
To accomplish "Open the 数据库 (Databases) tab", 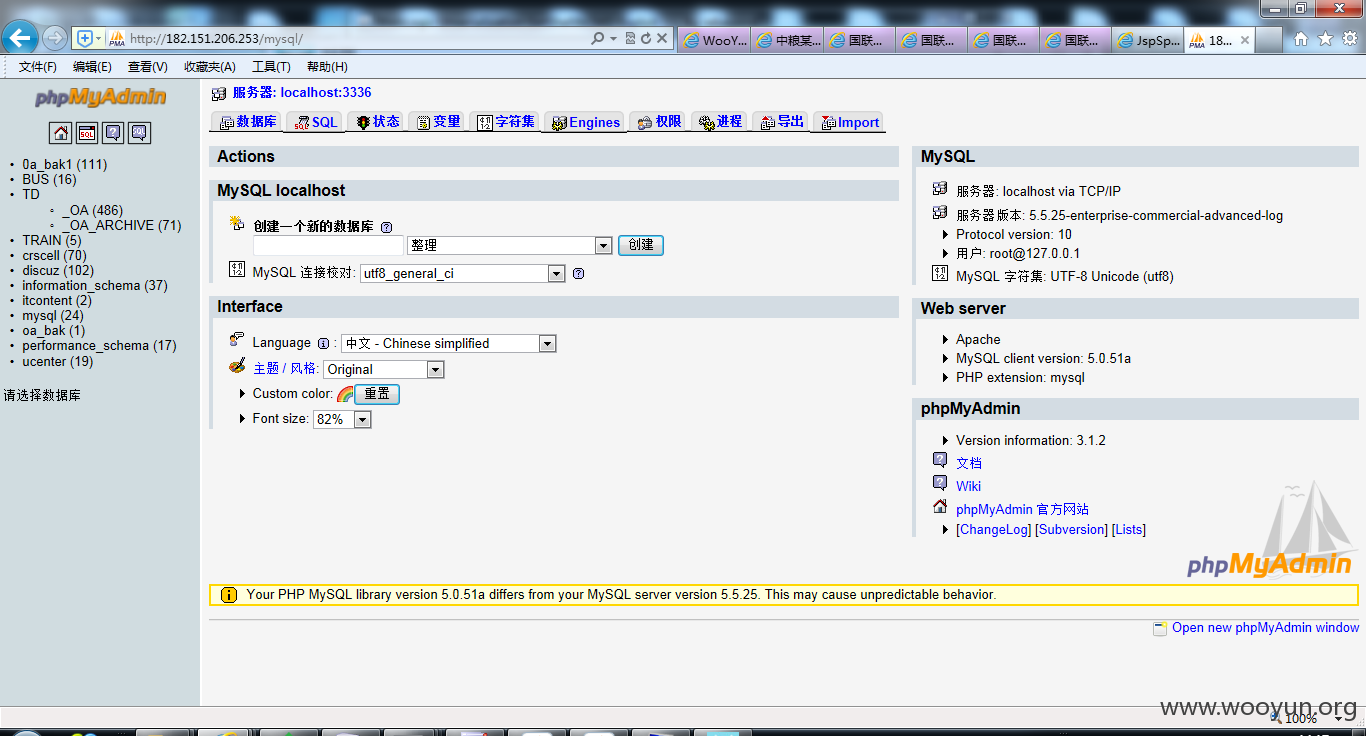I will (249, 122).
